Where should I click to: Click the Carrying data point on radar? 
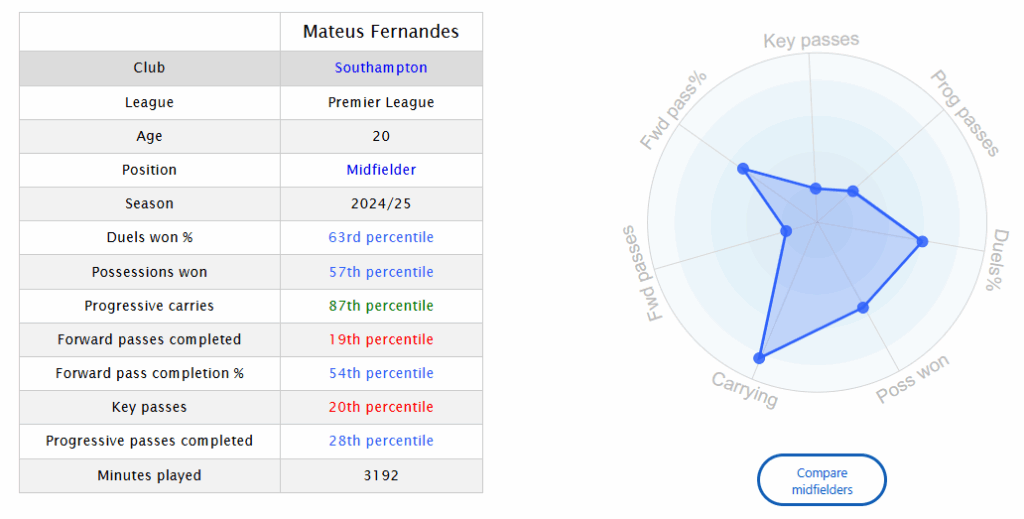(x=759, y=358)
